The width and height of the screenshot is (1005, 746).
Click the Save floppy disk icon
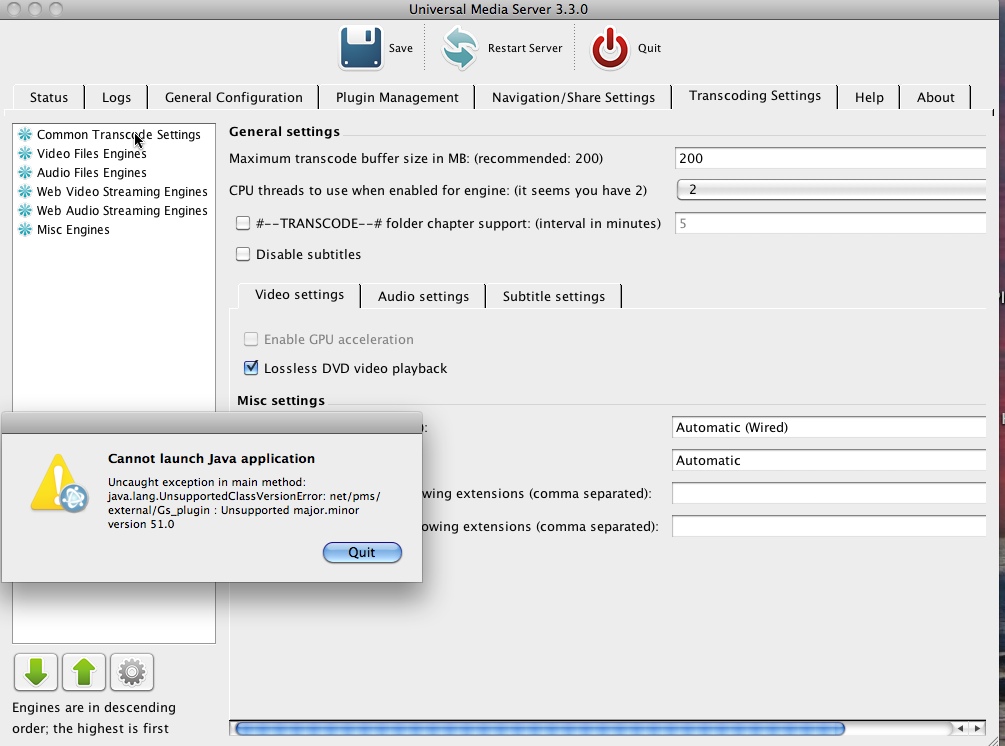(361, 47)
